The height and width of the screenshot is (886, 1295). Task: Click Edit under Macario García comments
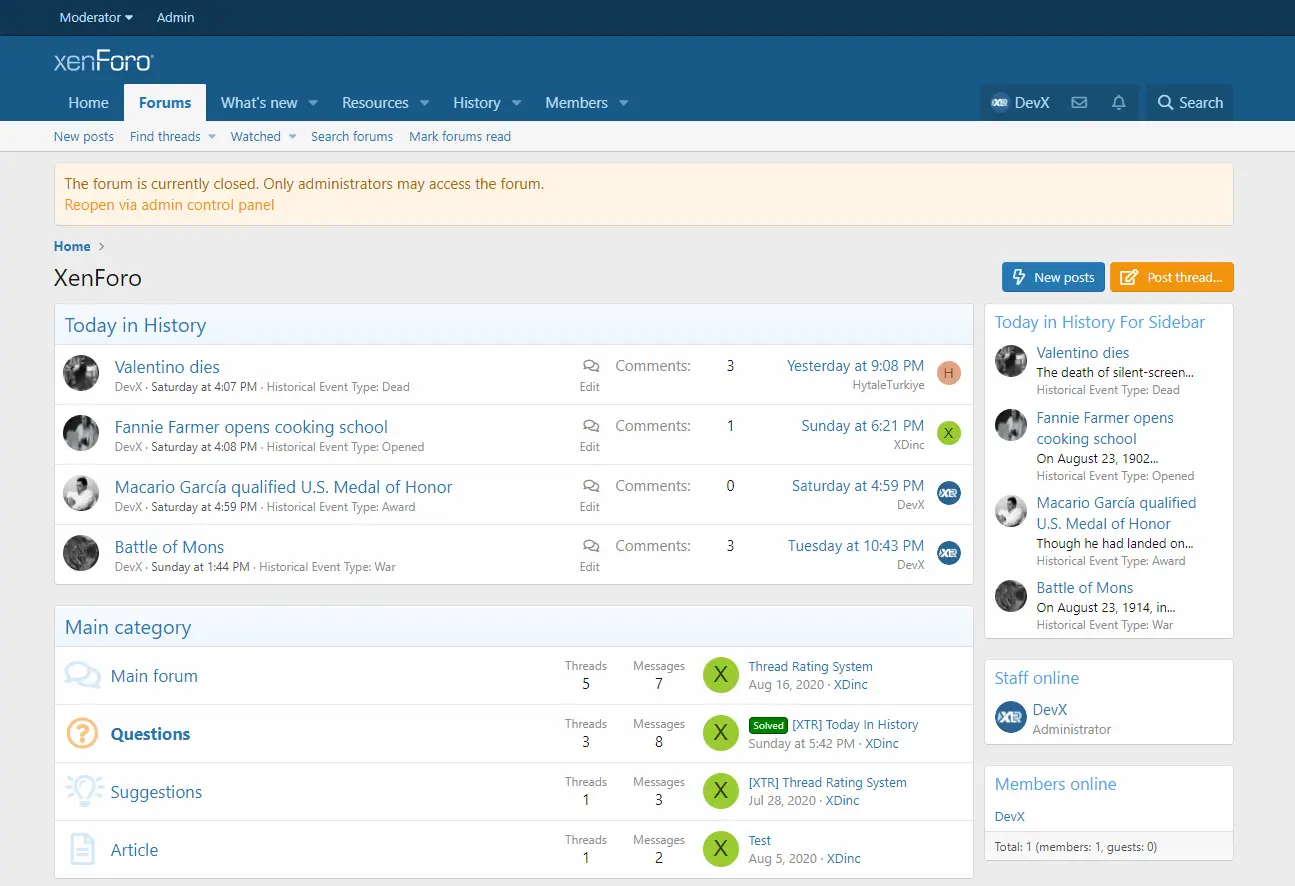coord(590,507)
